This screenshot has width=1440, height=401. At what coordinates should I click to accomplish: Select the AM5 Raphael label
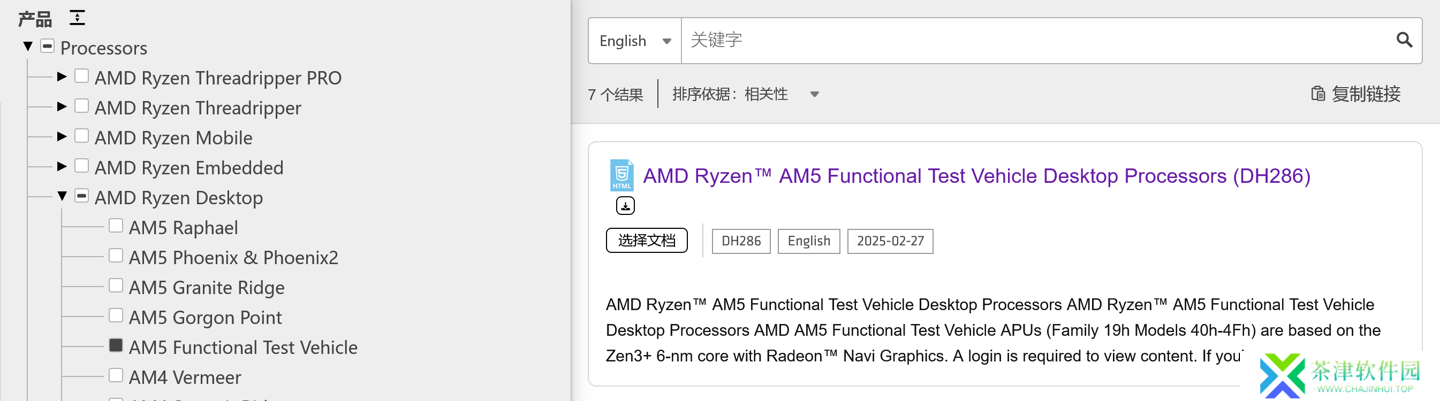pos(184,228)
